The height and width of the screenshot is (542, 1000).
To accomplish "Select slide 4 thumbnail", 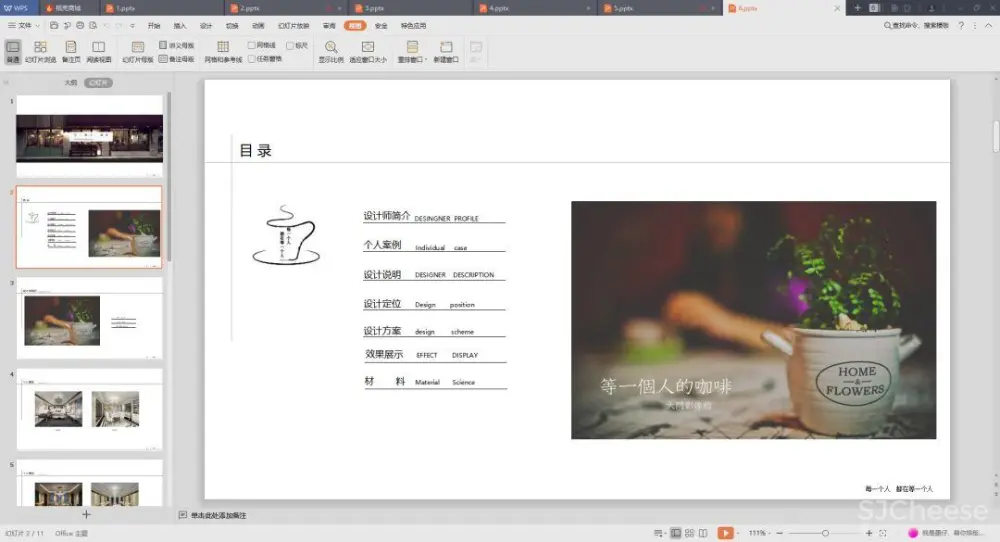I will [x=89, y=409].
